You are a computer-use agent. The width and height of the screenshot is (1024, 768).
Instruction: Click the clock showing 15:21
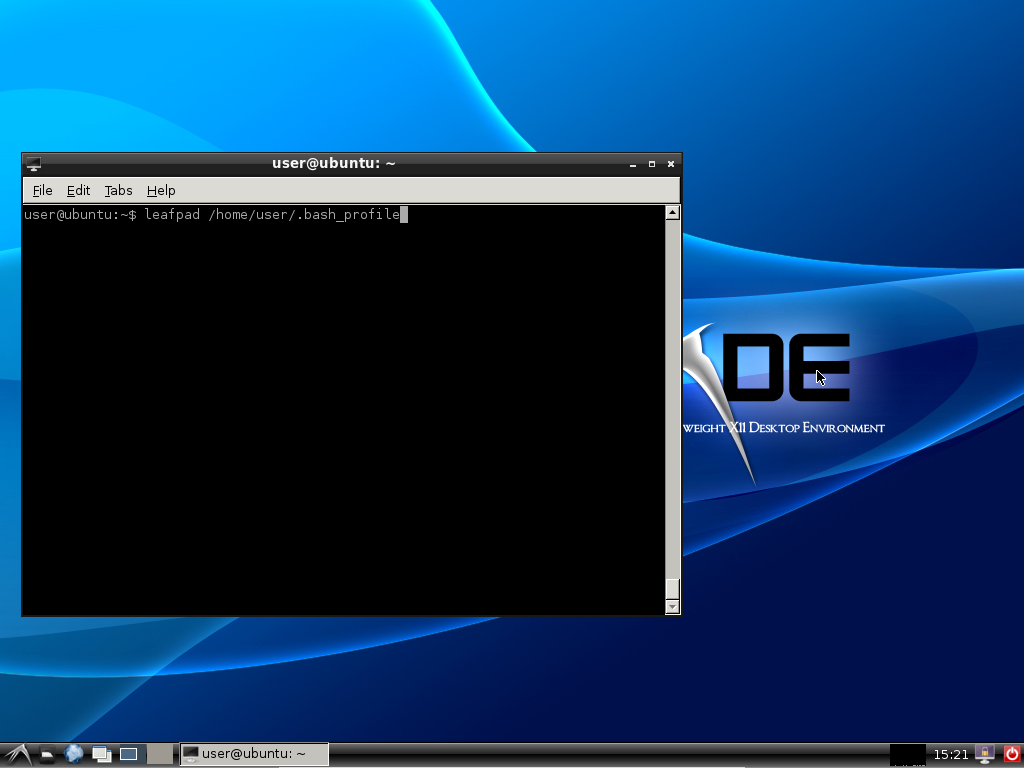(x=951, y=754)
